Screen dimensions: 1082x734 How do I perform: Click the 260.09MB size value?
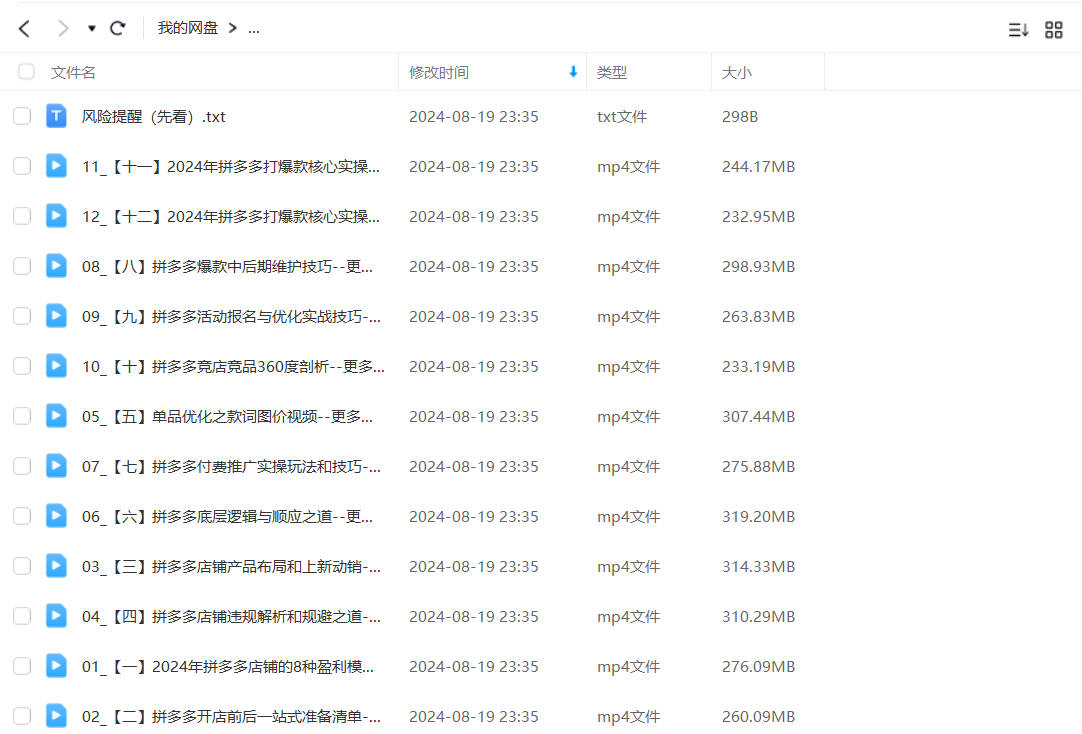(x=758, y=717)
